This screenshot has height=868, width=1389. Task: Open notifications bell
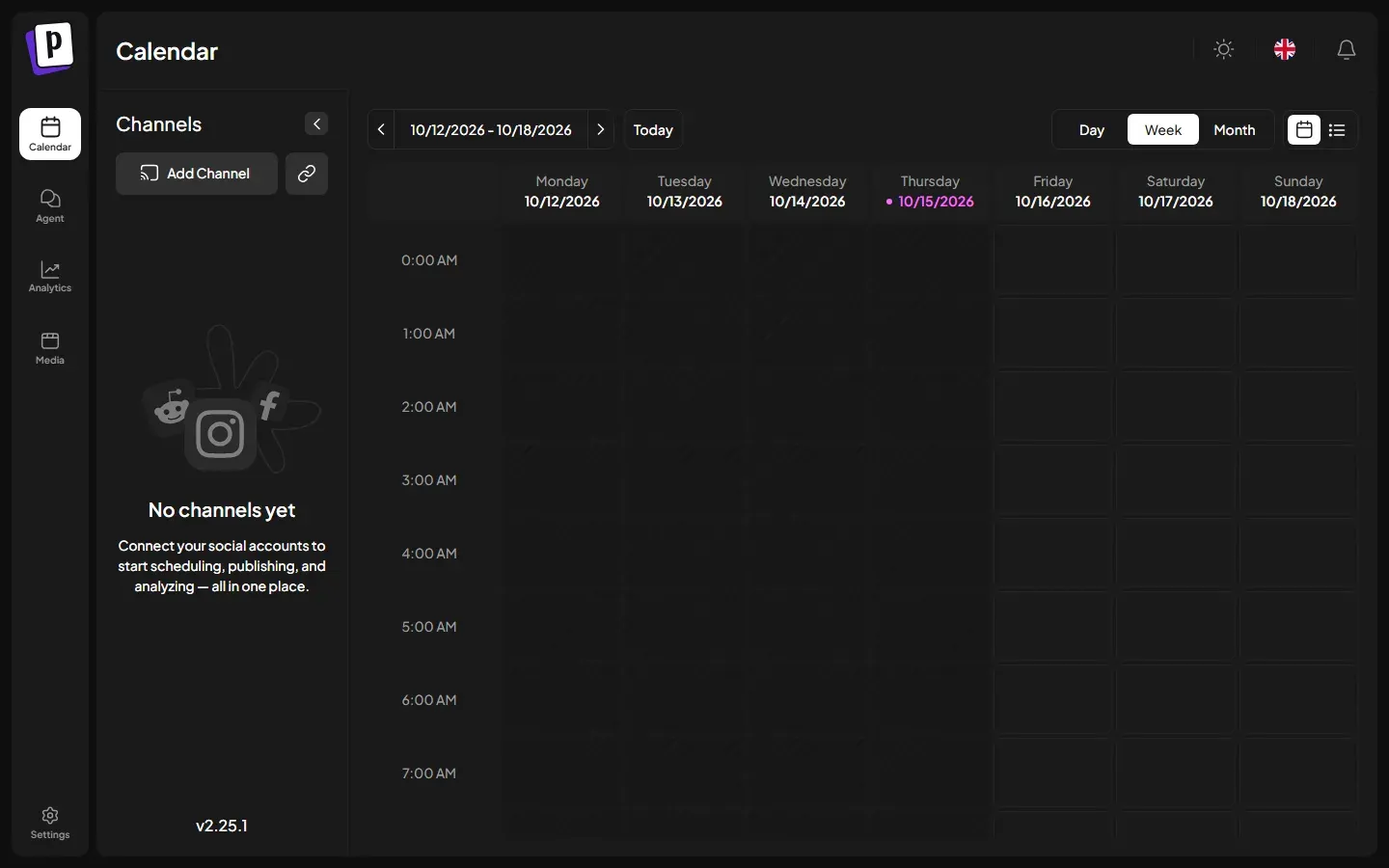(1347, 49)
